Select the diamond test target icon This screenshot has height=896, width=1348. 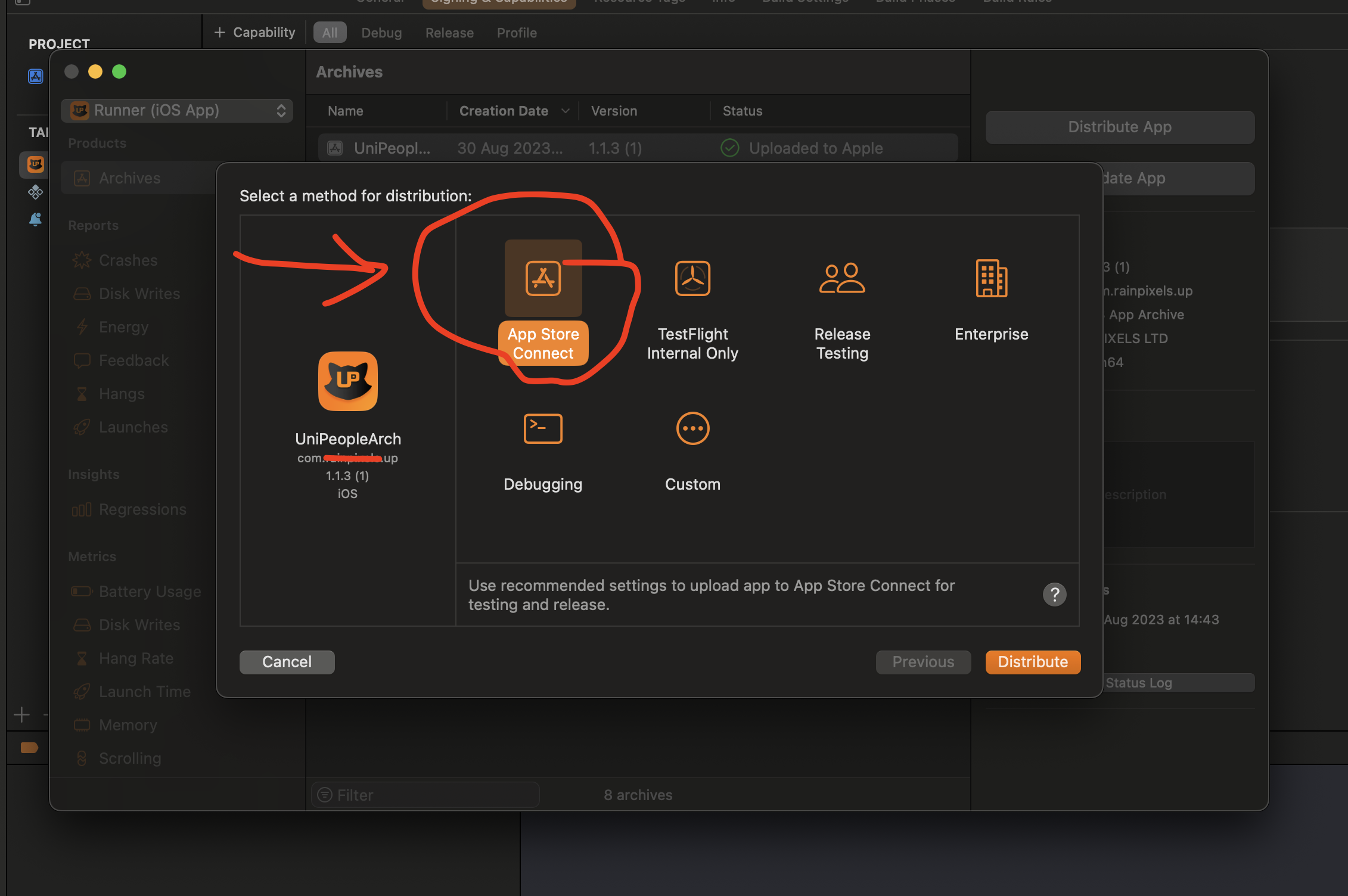tap(36, 192)
